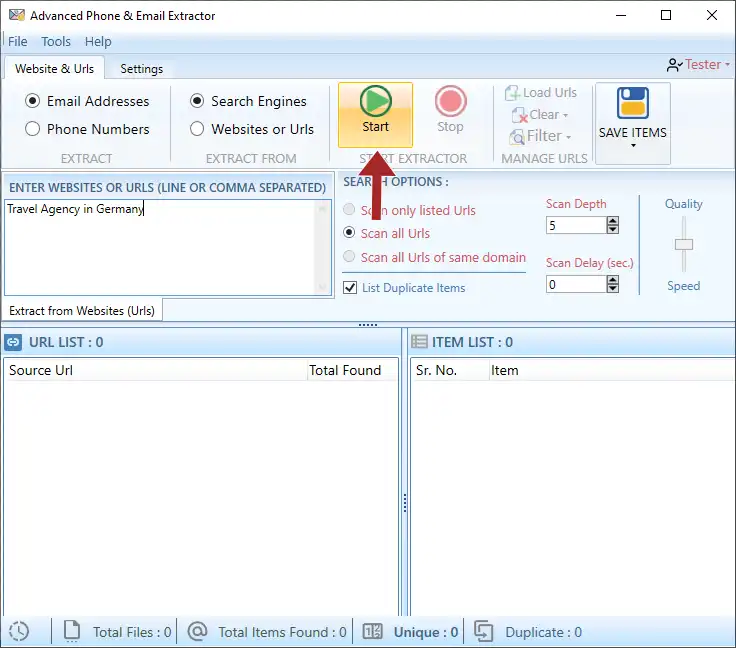Click the Save Items floppy disk icon

pyautogui.click(x=632, y=103)
